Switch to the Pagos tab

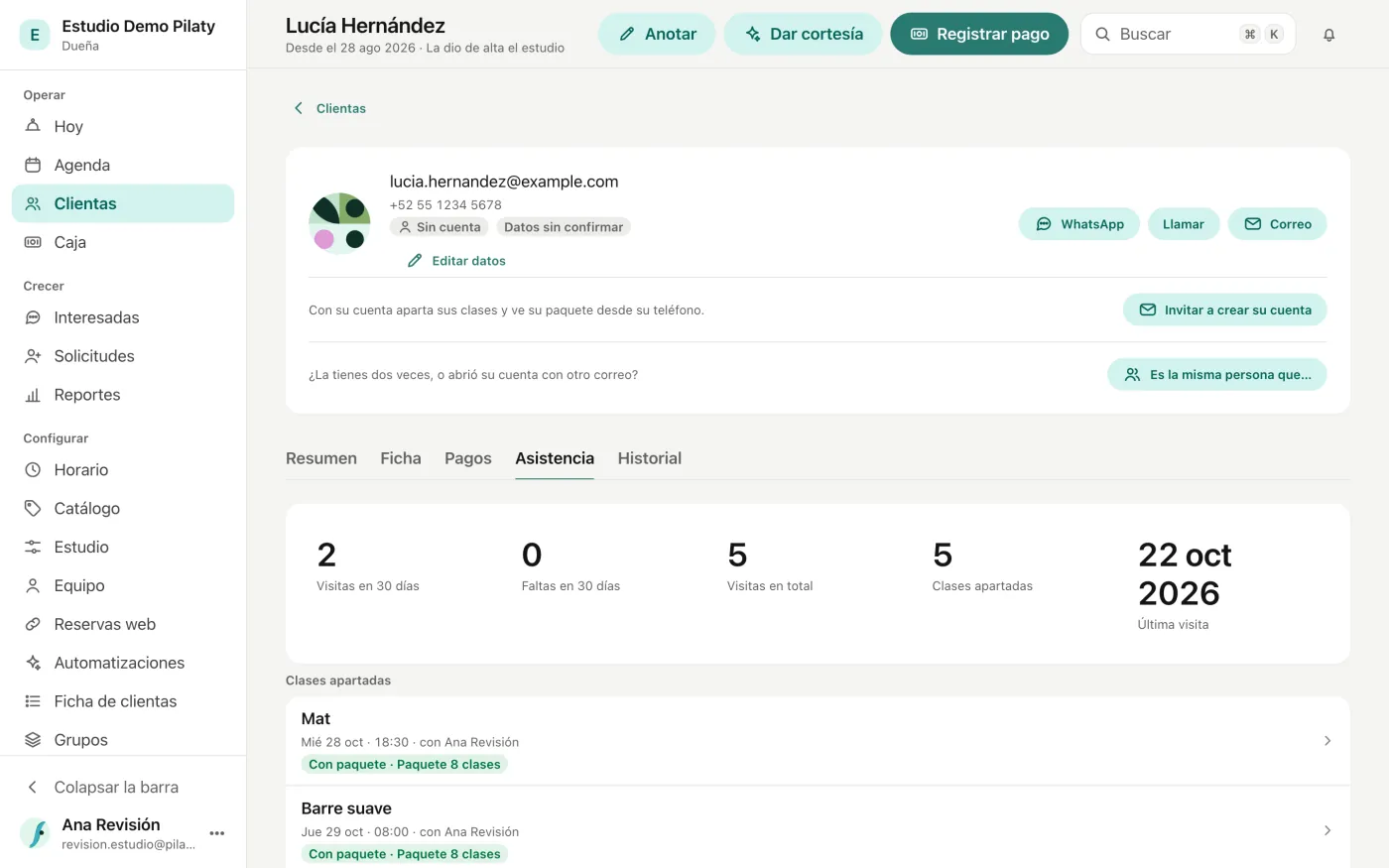click(468, 458)
